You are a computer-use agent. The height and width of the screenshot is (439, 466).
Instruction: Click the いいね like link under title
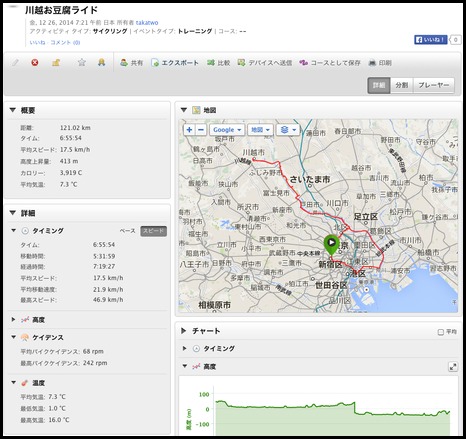point(37,43)
